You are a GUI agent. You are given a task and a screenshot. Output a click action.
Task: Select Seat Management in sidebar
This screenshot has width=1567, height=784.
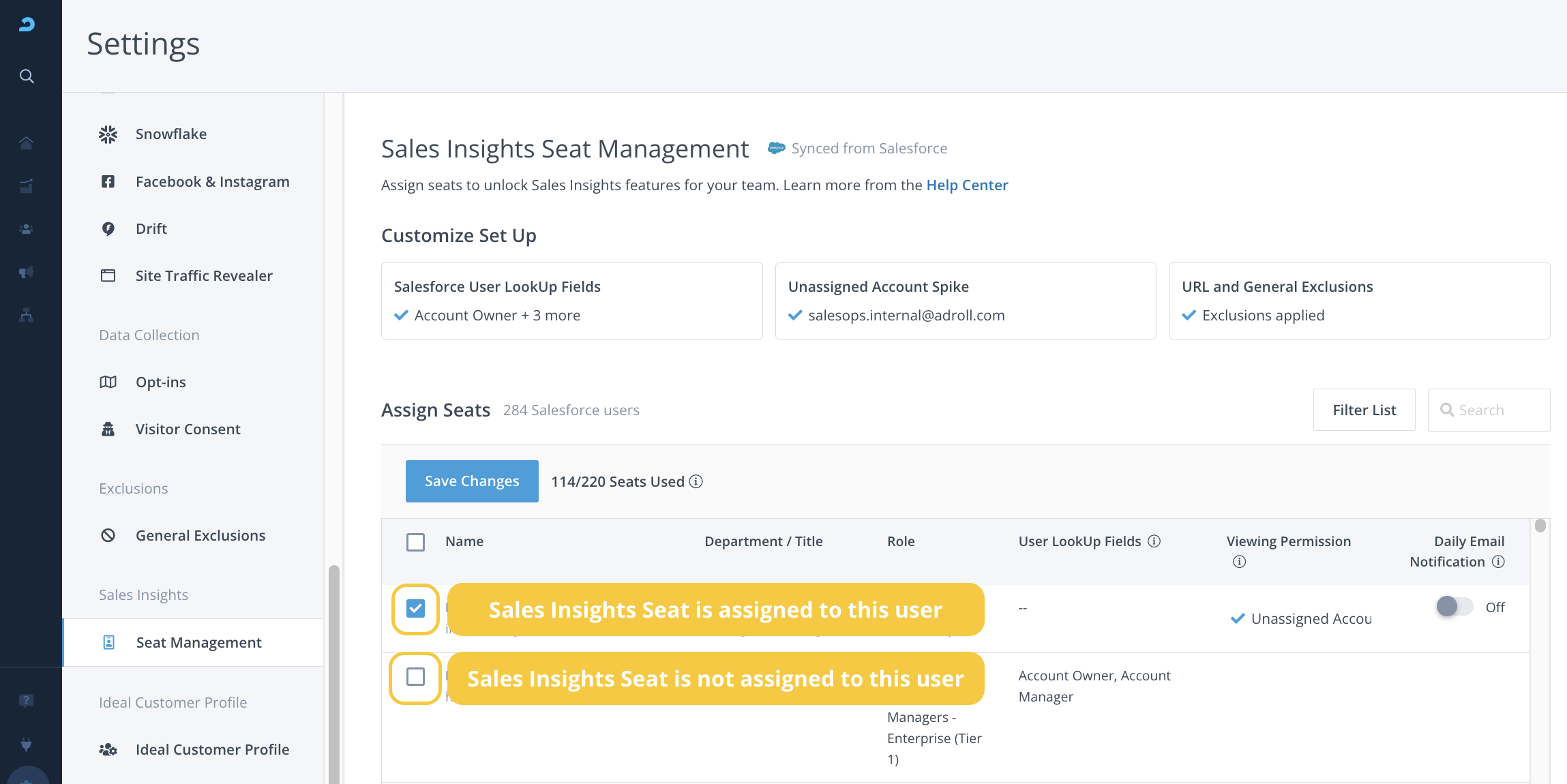(x=193, y=642)
